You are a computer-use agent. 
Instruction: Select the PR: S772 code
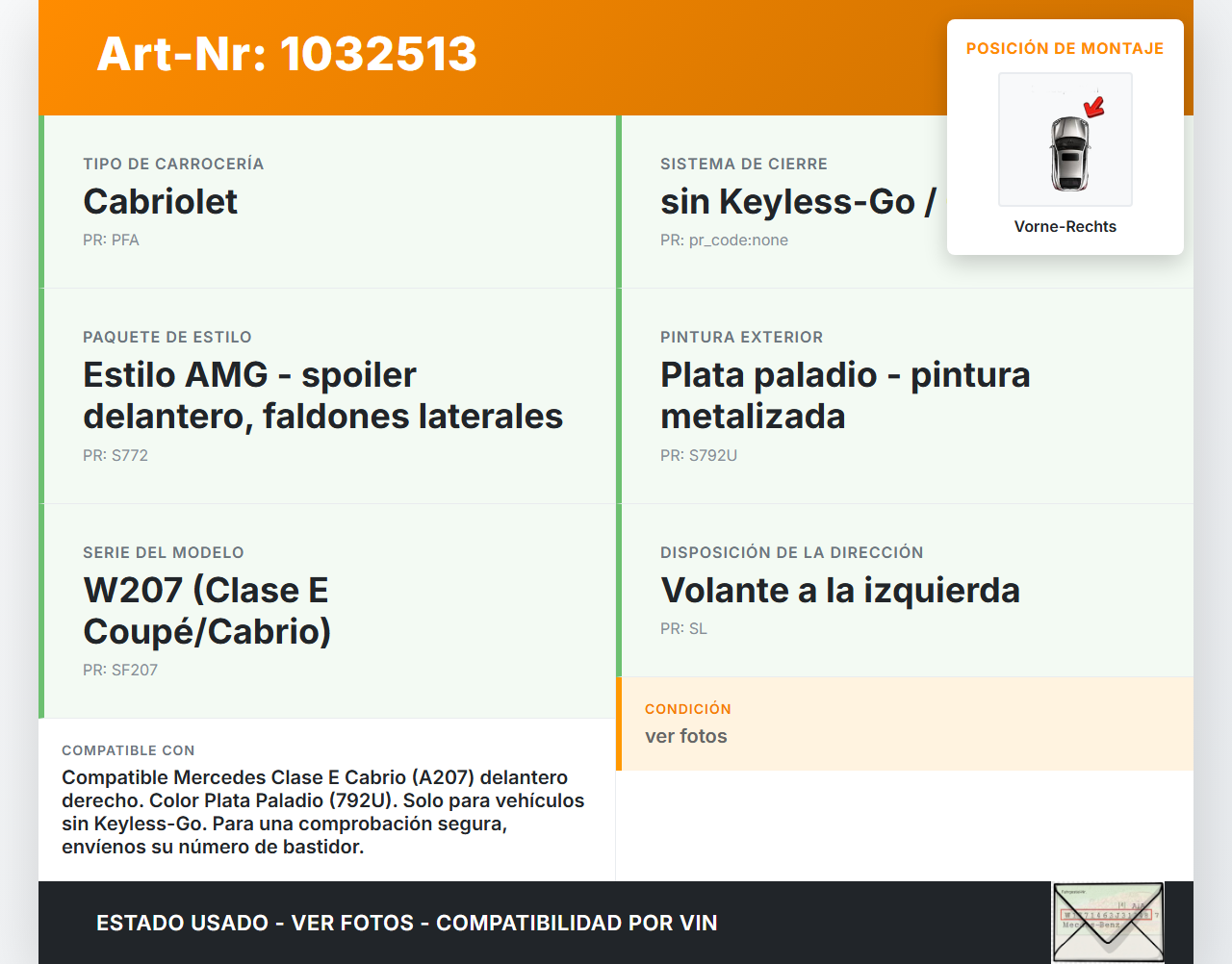click(x=115, y=455)
